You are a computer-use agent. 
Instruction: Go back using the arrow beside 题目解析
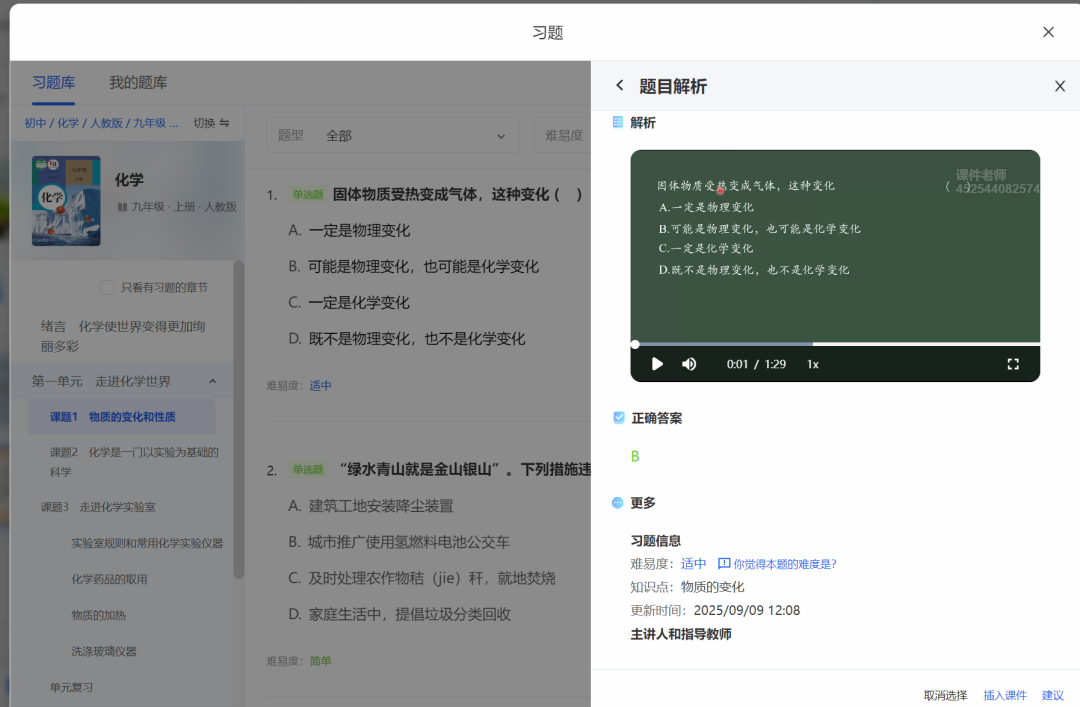point(619,86)
